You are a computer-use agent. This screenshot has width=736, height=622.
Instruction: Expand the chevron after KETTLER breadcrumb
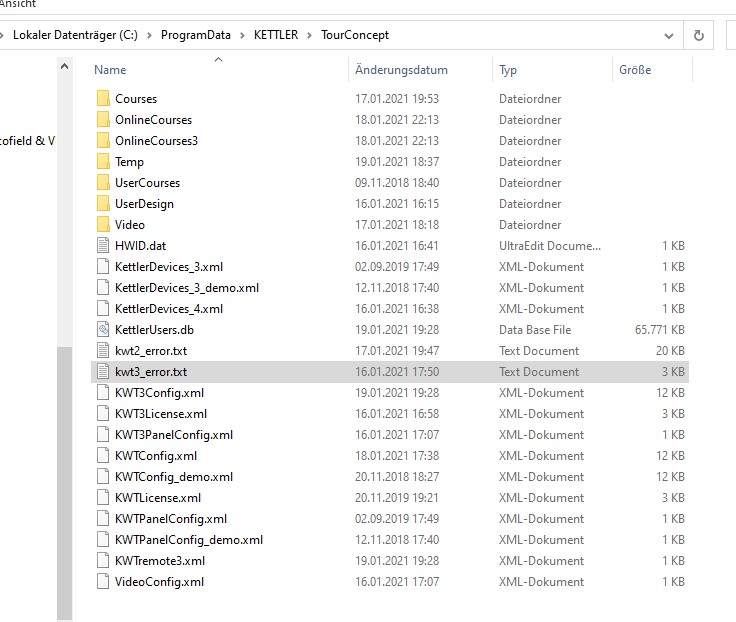click(309, 36)
